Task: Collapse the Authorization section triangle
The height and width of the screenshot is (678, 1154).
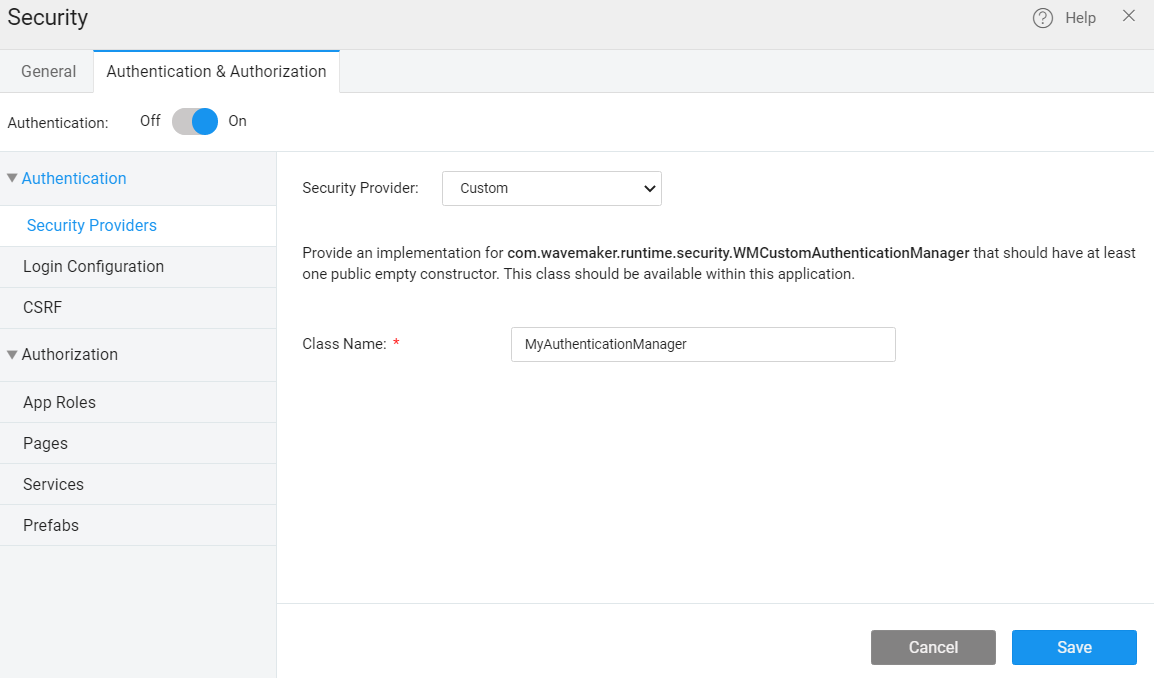Action: point(12,354)
